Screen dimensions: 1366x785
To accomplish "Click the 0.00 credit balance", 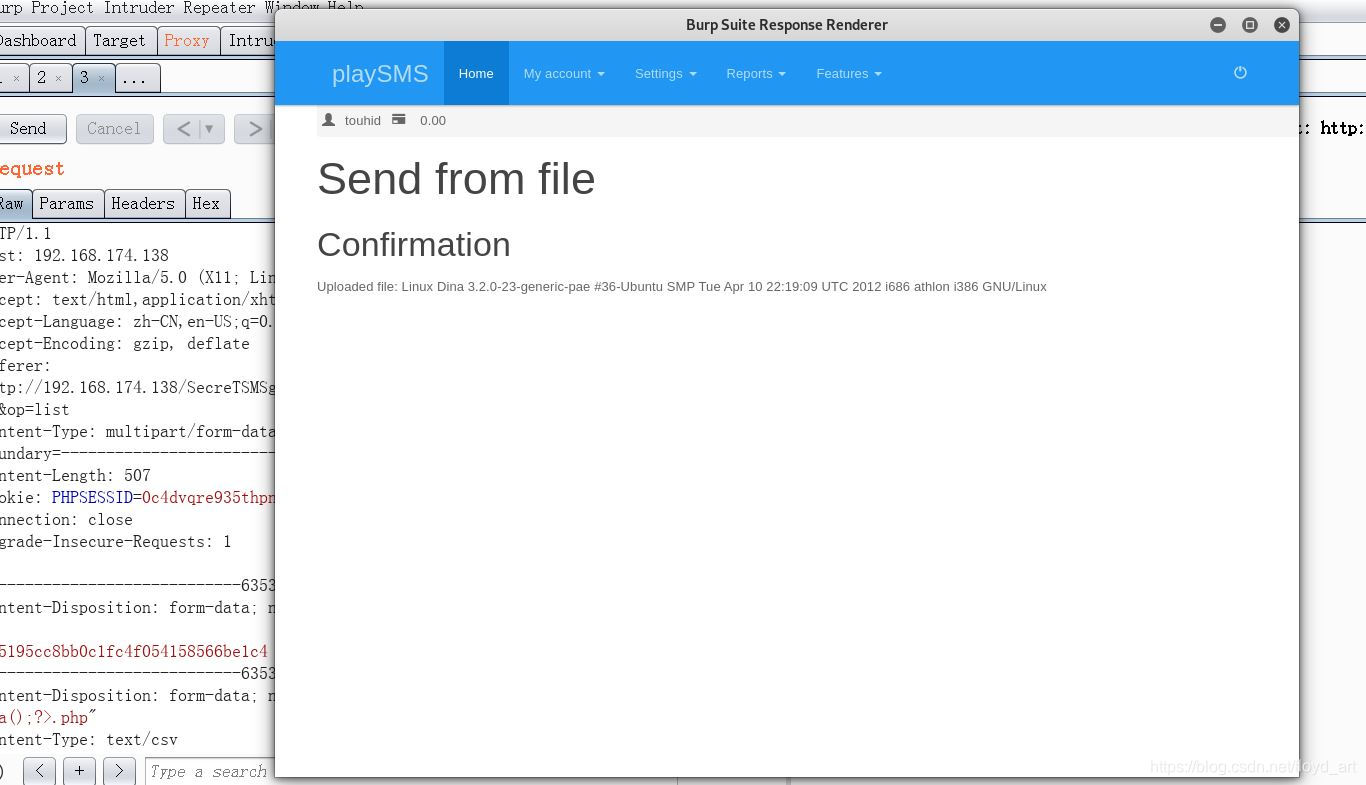I will click(x=433, y=121).
